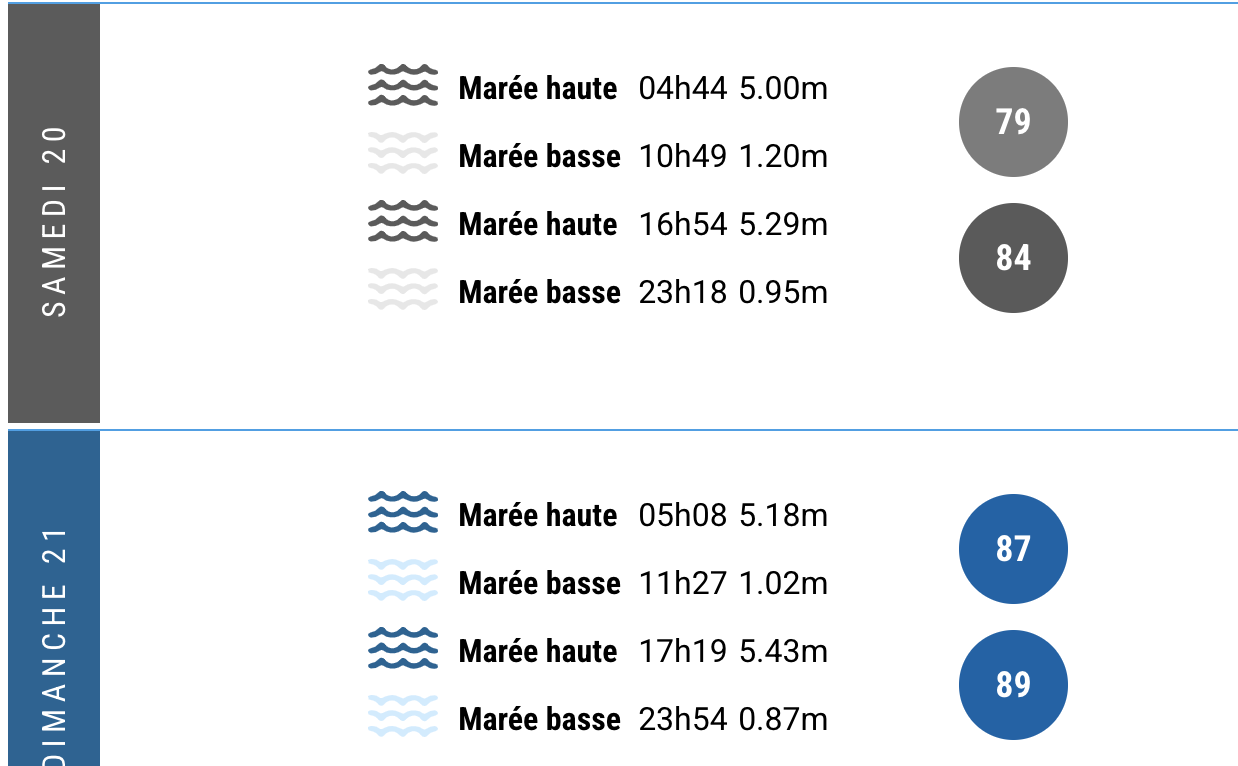1238x766 pixels.
Task: Click Sunday's 17h19 high tide wave icon
Action: pos(403,649)
